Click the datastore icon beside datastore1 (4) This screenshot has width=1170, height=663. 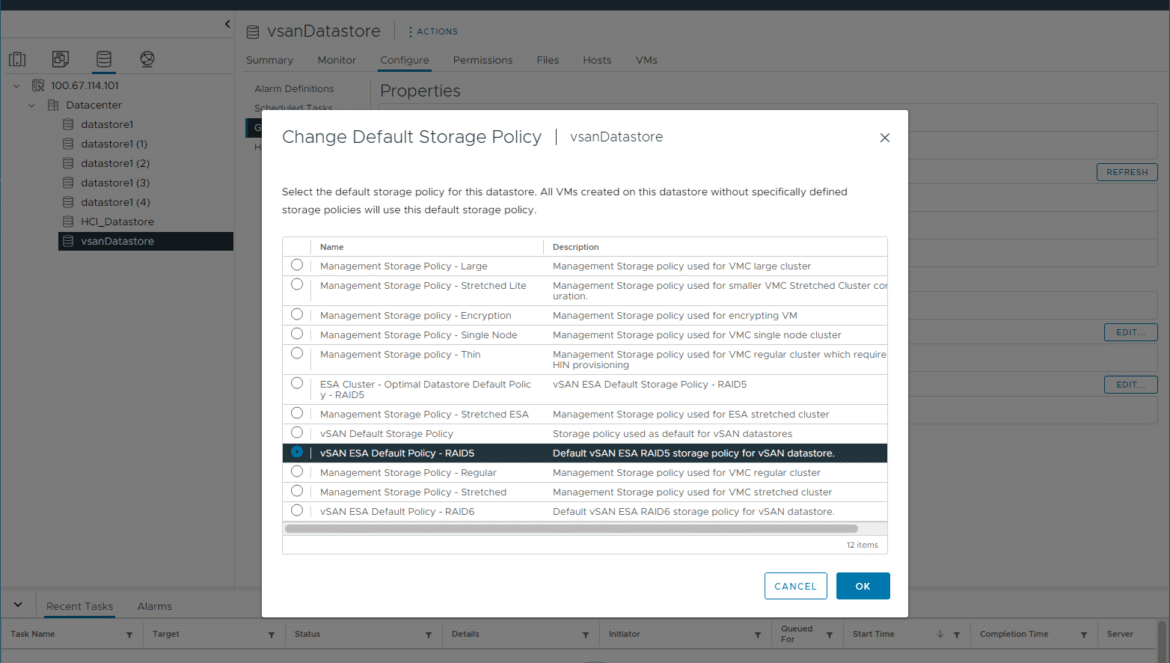coord(68,202)
